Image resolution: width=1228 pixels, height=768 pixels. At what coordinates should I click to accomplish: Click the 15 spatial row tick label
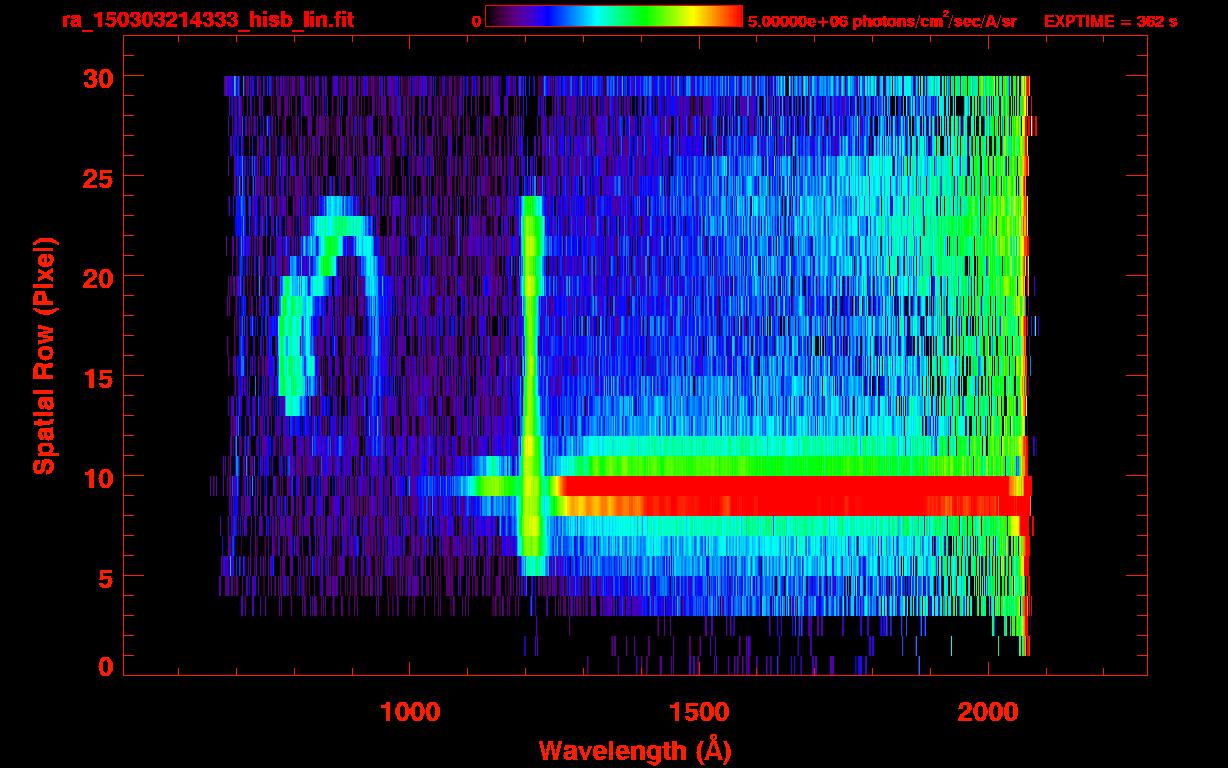point(98,377)
